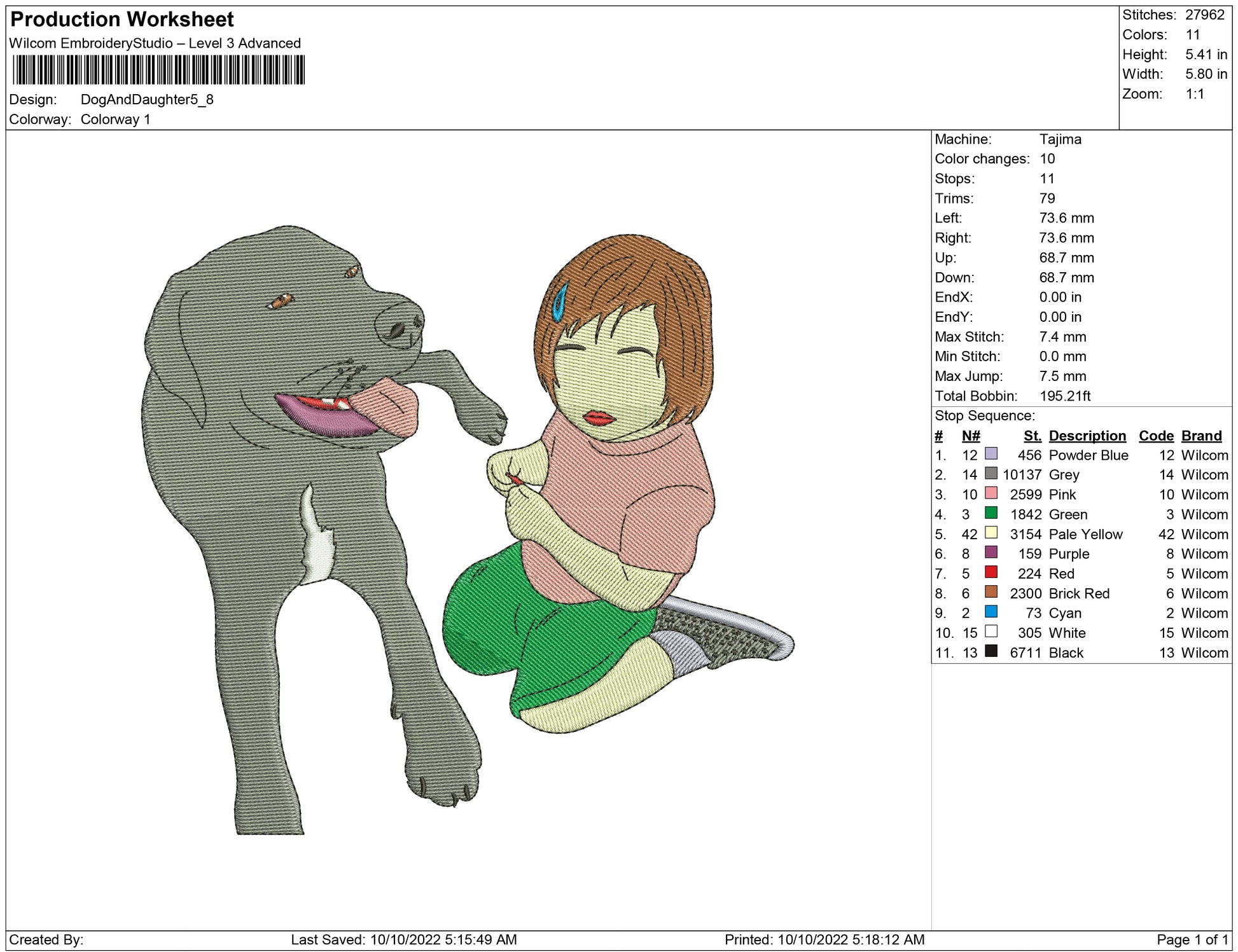This screenshot has height=952, width=1238.
Task: Click the Purple thread color swatch
Action: 991,553
